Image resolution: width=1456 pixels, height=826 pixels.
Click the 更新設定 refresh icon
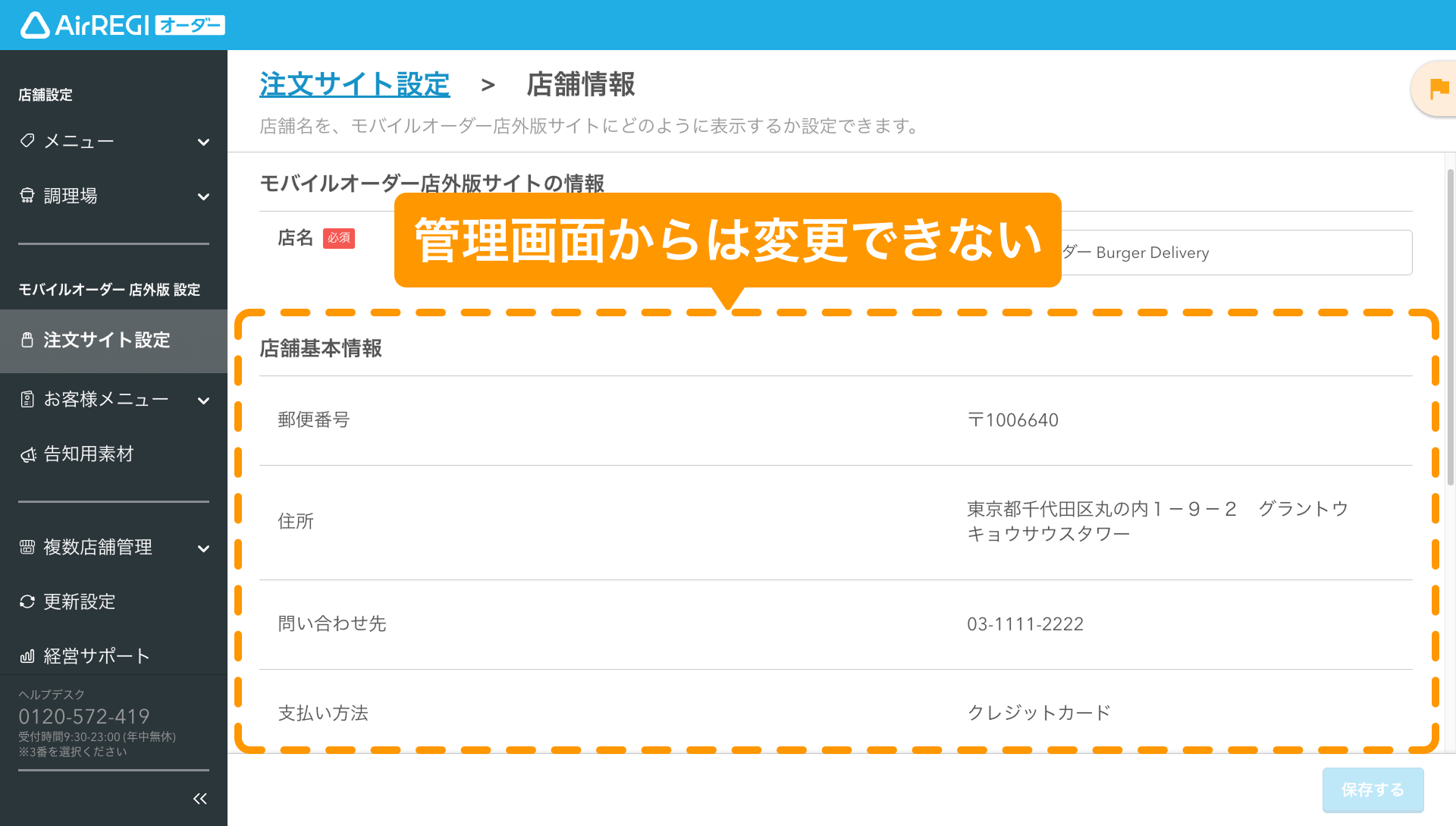(x=27, y=601)
